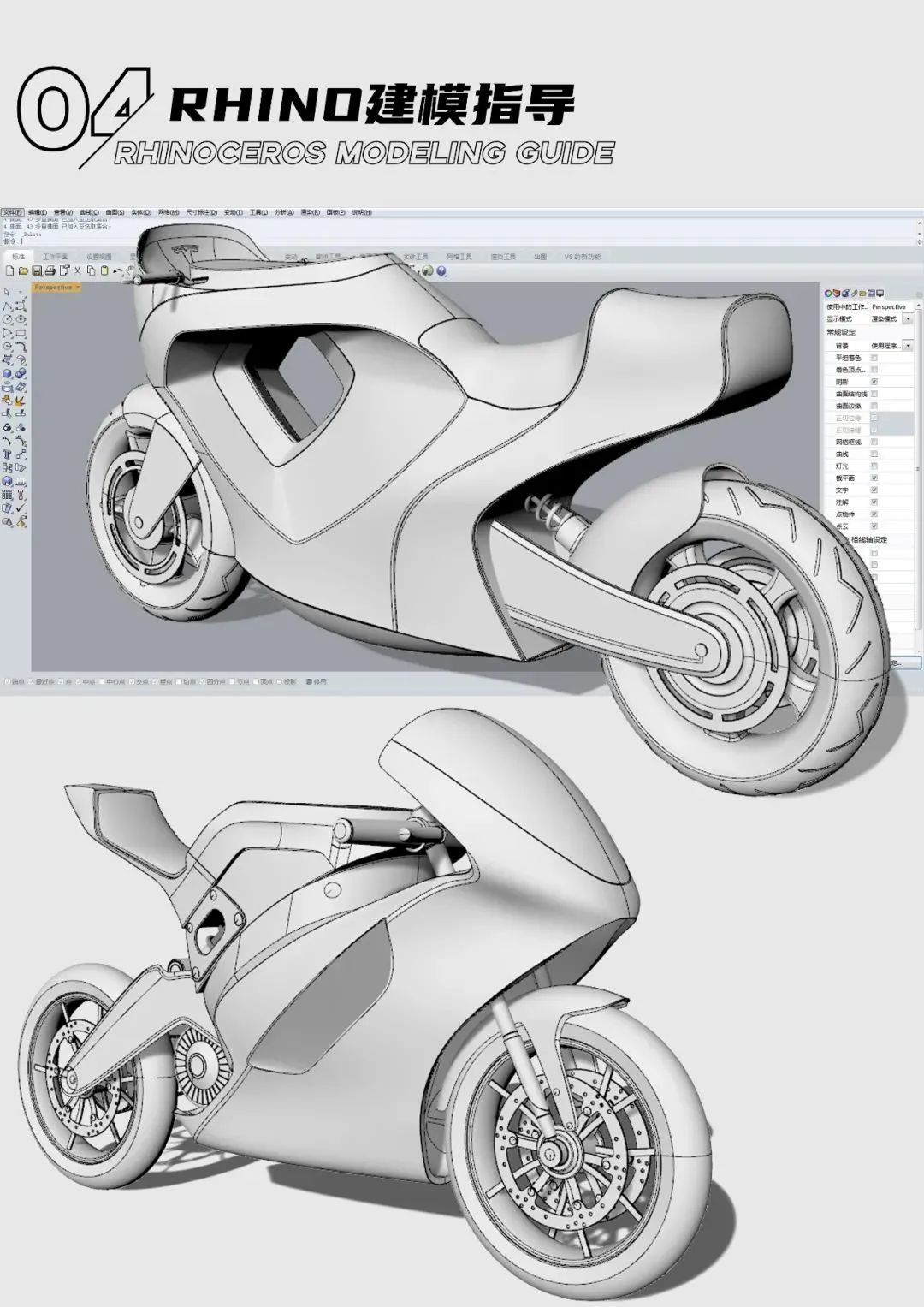Click the New File icon in the standard toolbar
Viewport: 924px width, 1307px height.
(x=8, y=272)
